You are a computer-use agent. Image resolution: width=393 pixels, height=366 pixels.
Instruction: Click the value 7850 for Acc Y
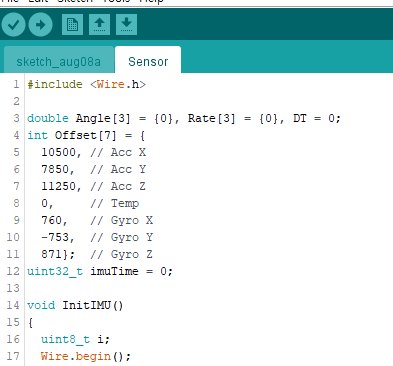(x=55, y=169)
